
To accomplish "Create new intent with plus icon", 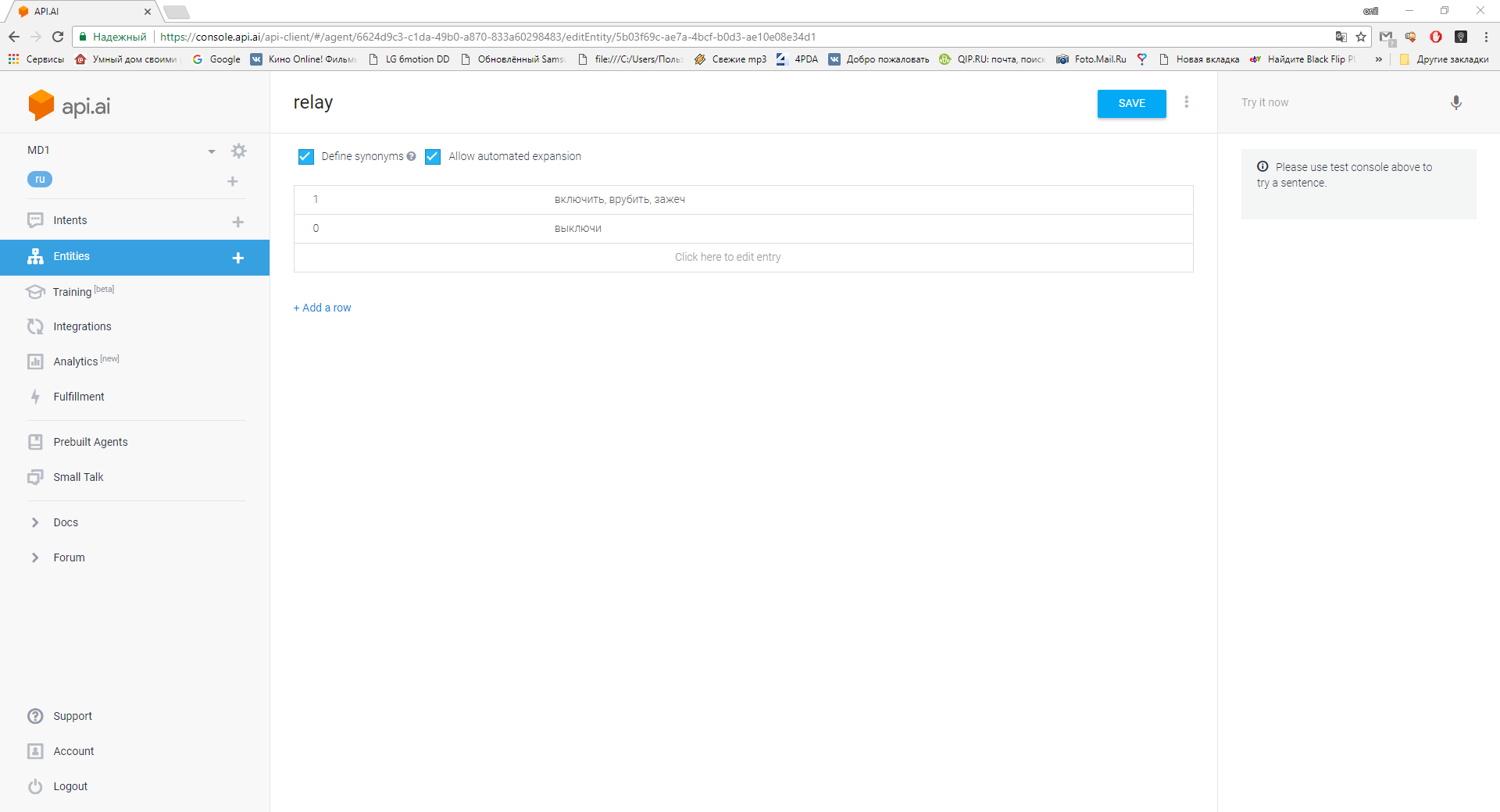I will tap(238, 222).
